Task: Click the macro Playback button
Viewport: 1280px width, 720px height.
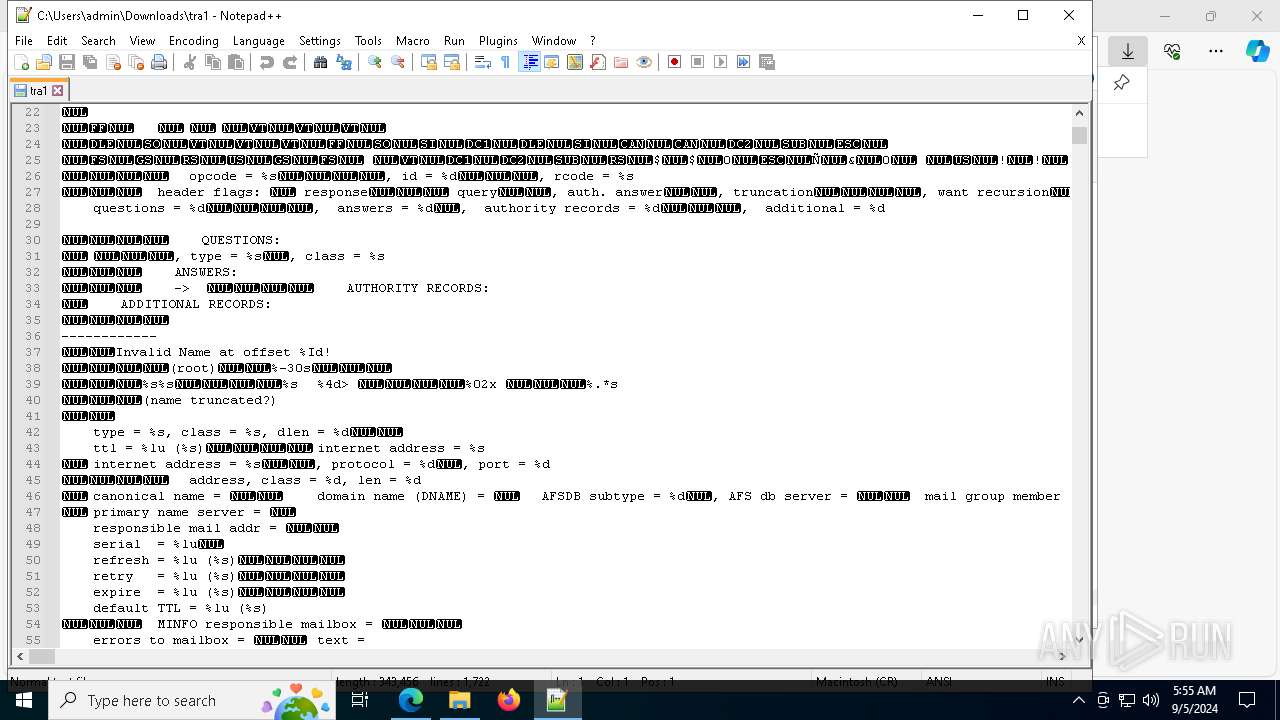Action: click(x=721, y=62)
